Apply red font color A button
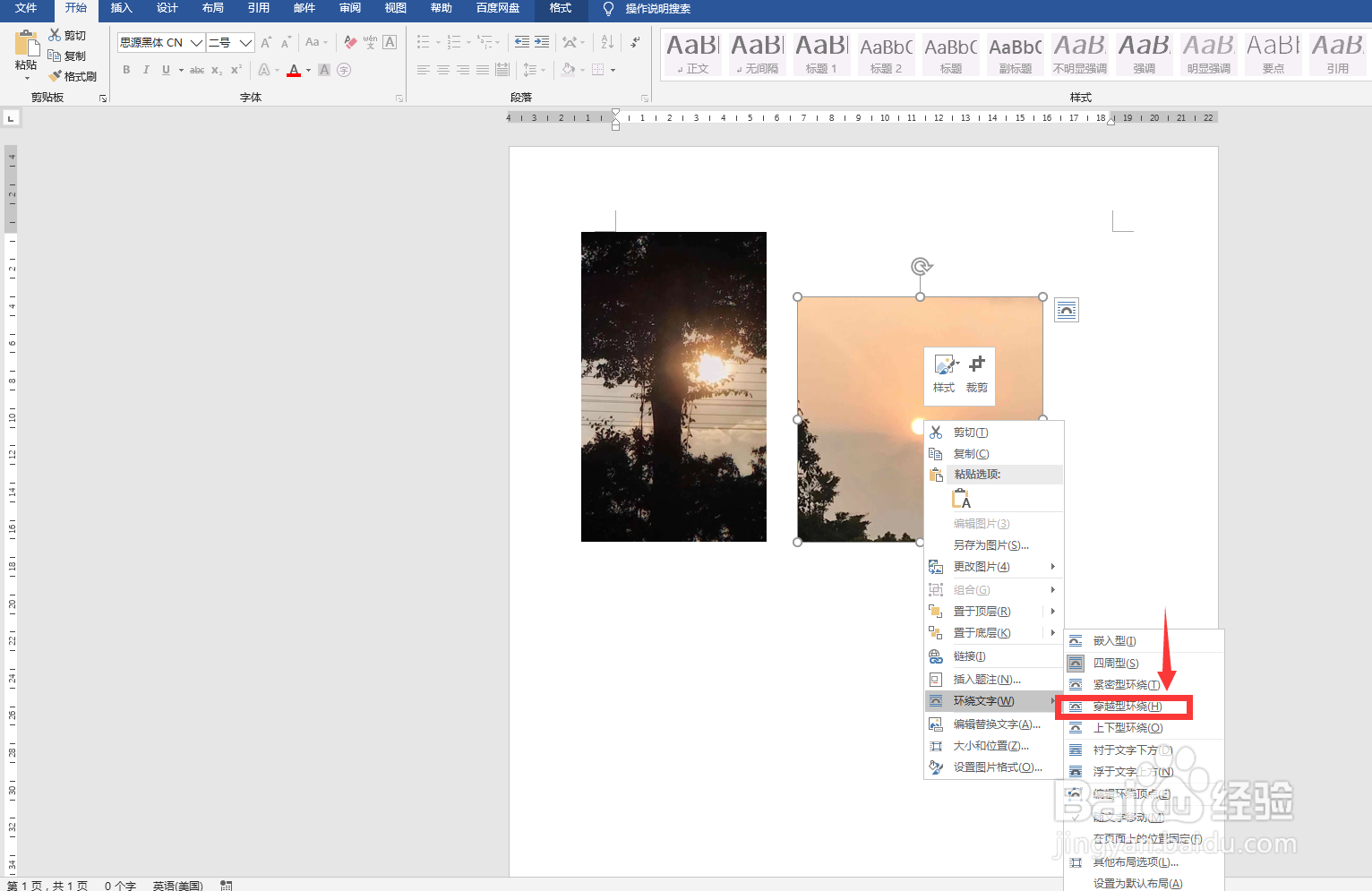Image resolution: width=1372 pixels, height=891 pixels. 294,70
